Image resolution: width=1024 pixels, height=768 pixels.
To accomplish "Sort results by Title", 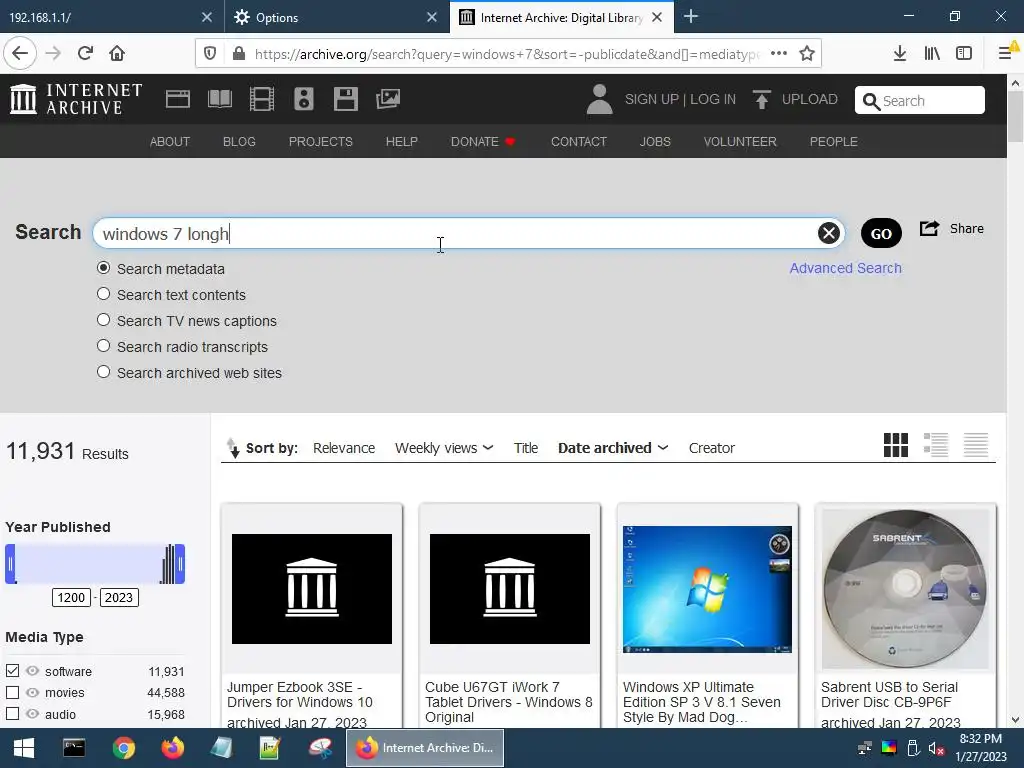I will (526, 448).
